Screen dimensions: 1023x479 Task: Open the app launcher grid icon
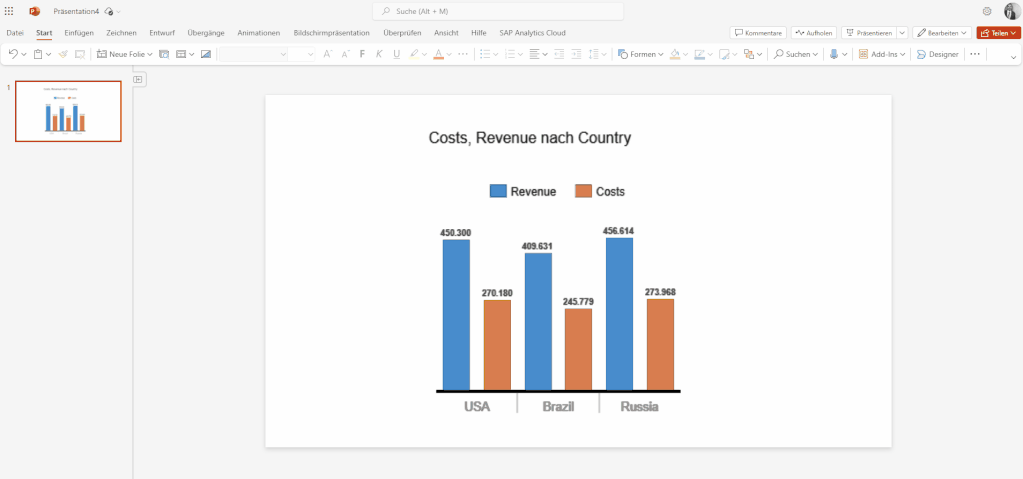(x=9, y=11)
